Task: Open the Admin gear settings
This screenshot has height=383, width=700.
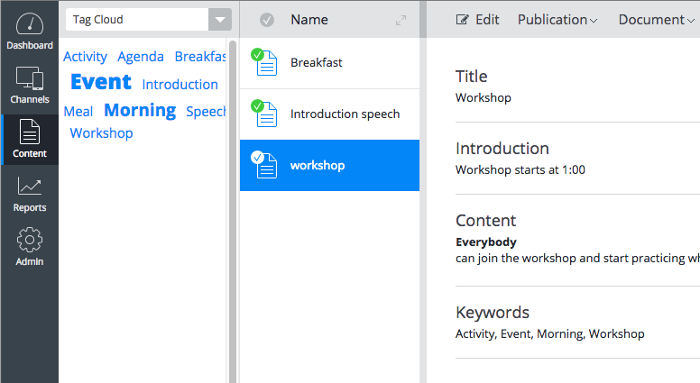Action: pos(29,240)
